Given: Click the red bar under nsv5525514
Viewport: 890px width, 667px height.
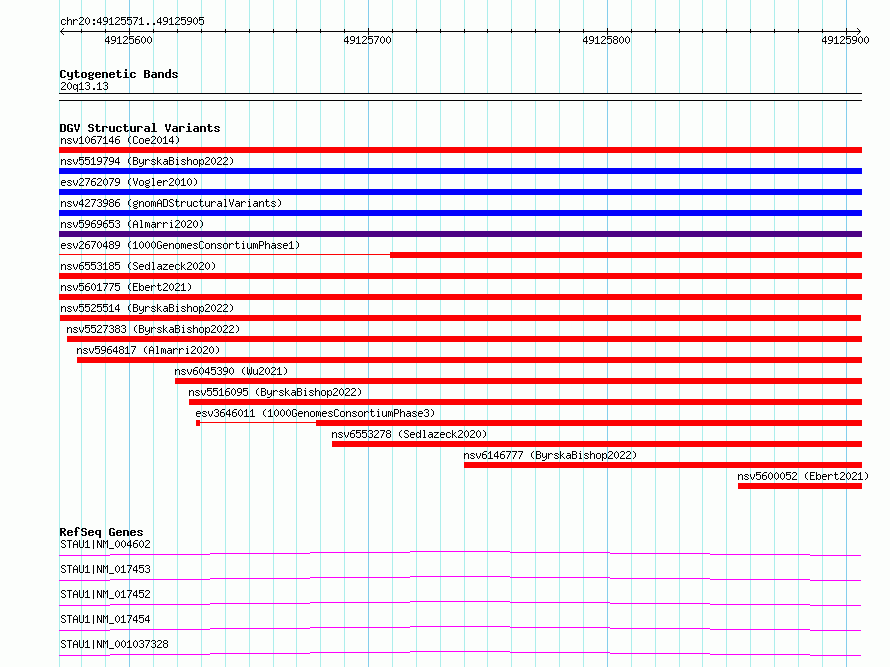Looking at the screenshot, I should pos(460,318).
